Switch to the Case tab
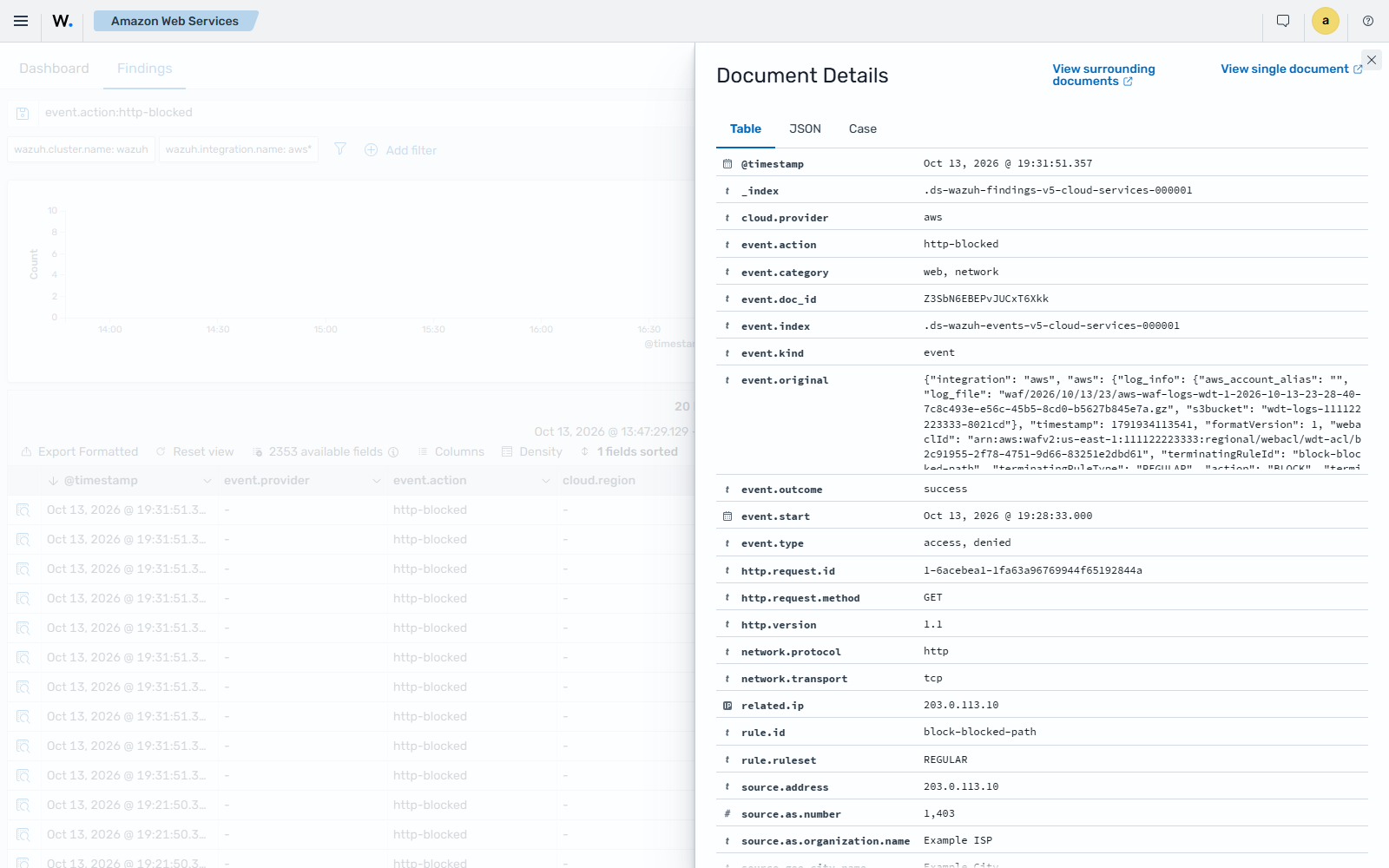The width and height of the screenshot is (1389, 868). (863, 128)
